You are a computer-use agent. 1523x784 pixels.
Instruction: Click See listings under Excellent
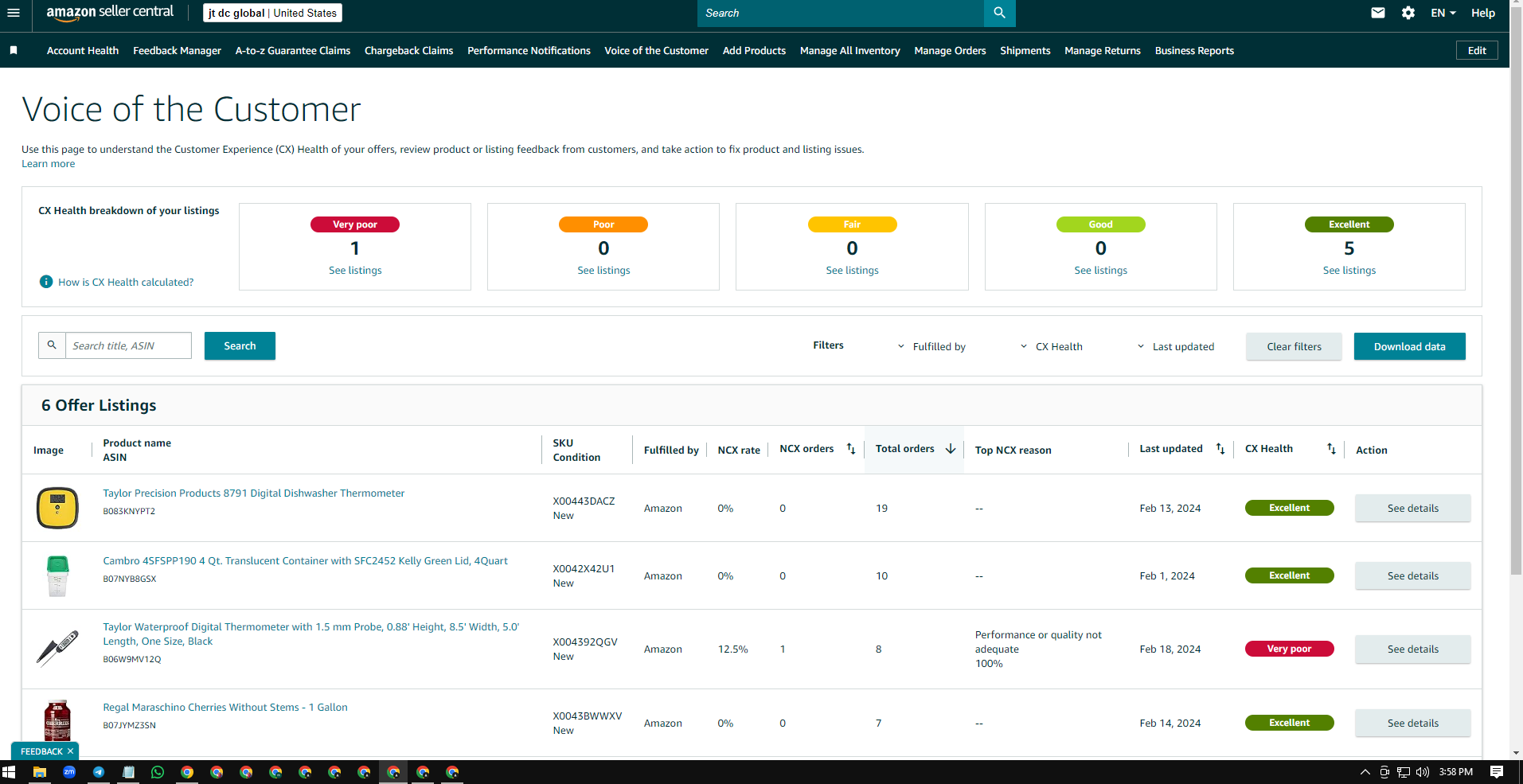coord(1349,271)
